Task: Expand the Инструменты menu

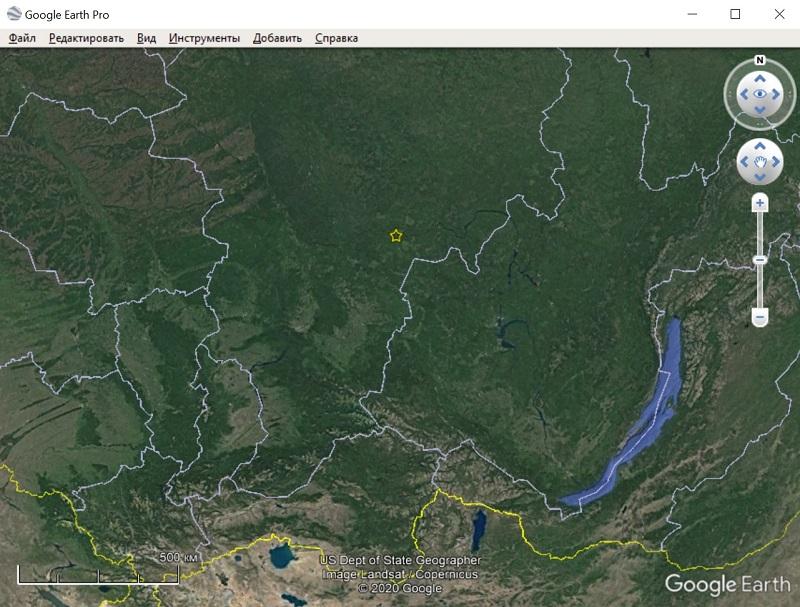Action: pos(204,38)
